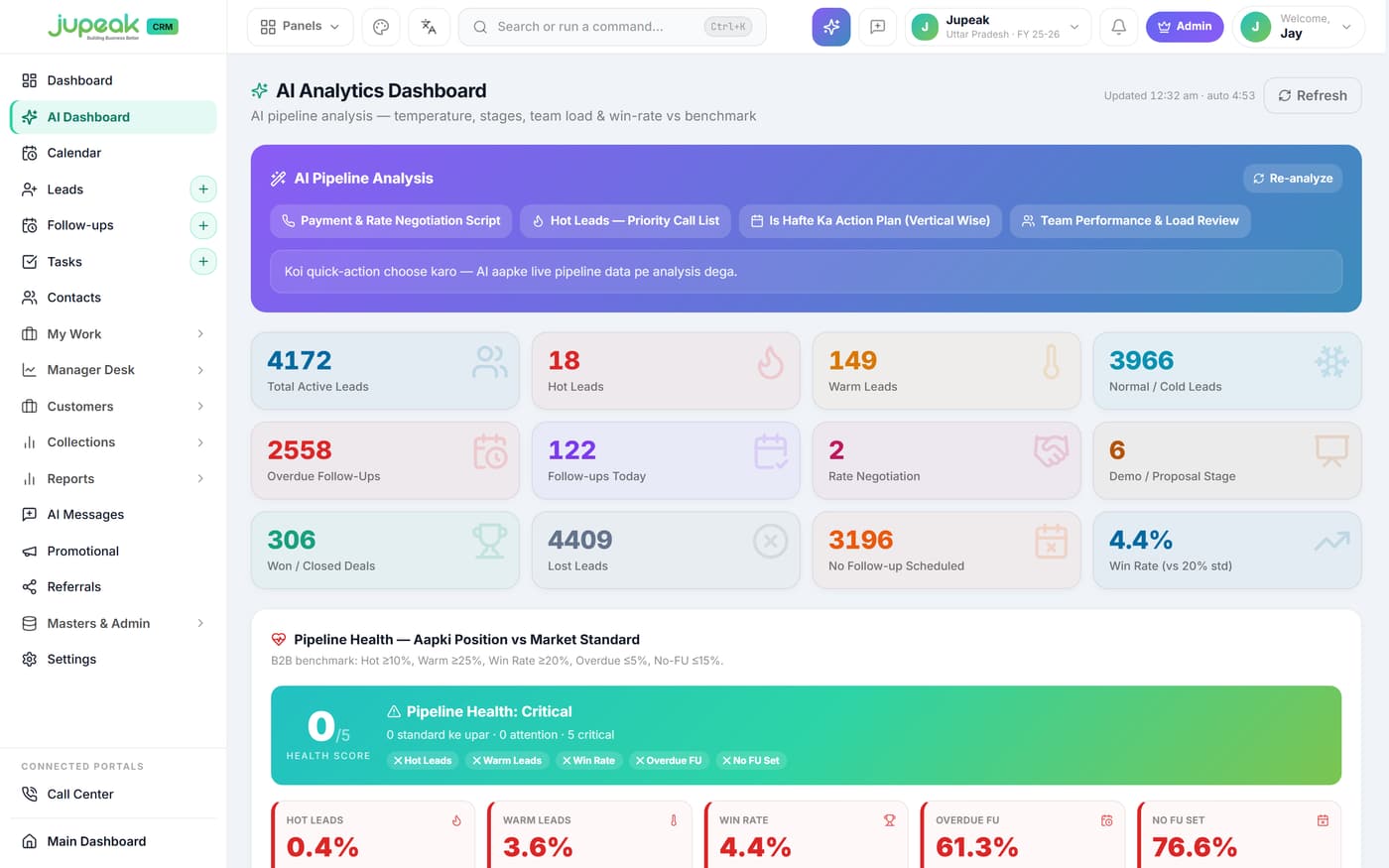
Task: Open the Panels dropdown
Action: click(300, 27)
